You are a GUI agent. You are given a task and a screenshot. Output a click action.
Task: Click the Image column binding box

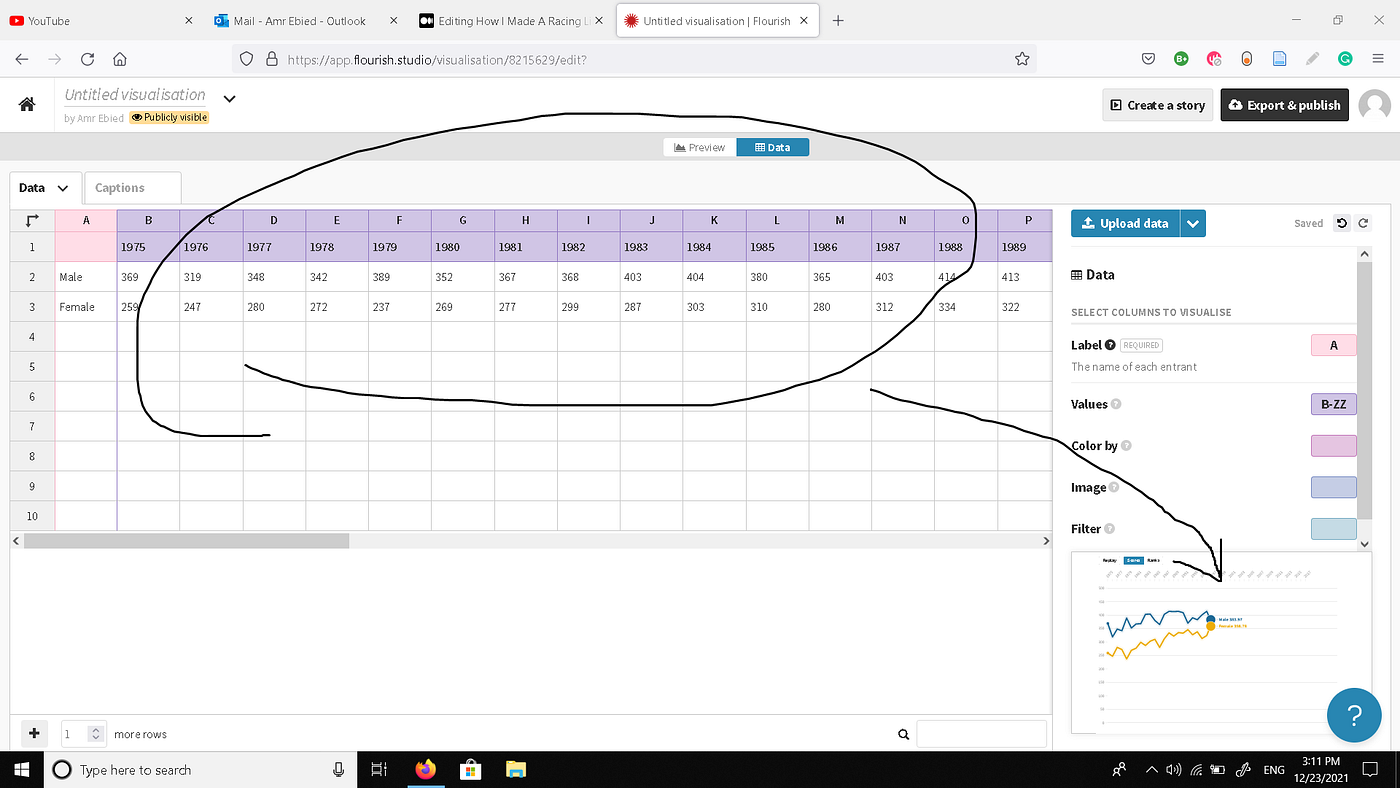coord(1333,488)
